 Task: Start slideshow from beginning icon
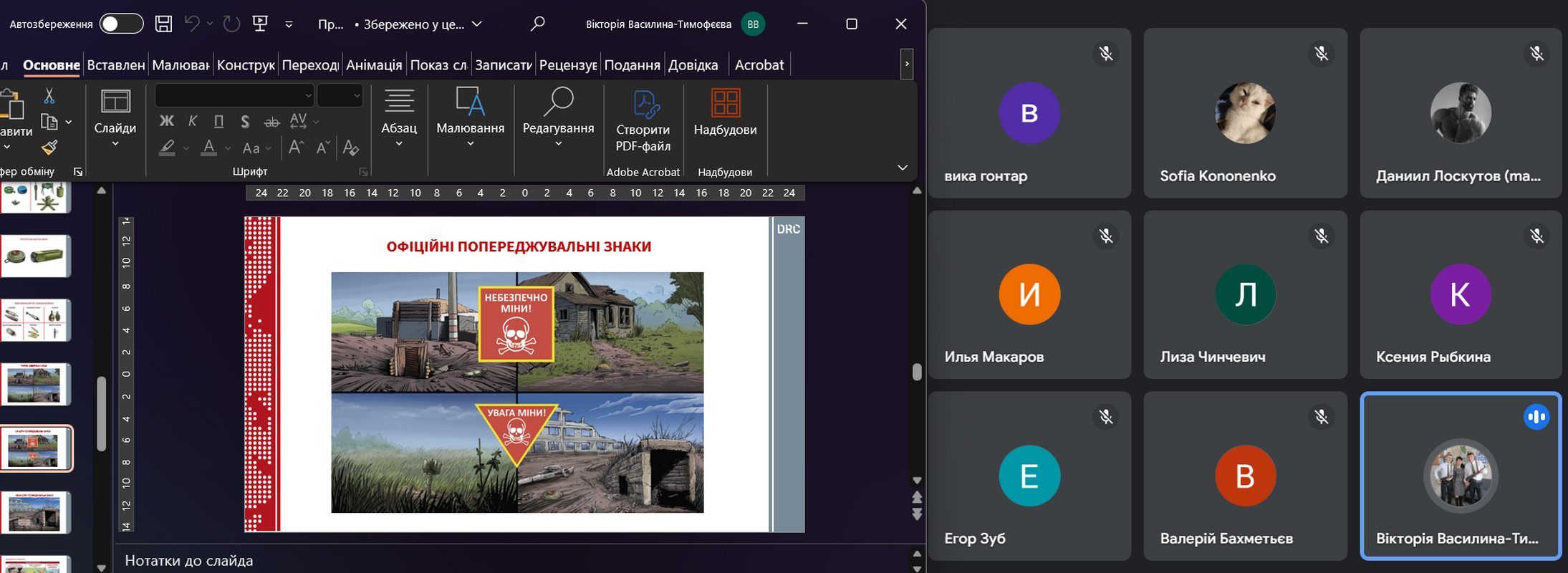[260, 24]
